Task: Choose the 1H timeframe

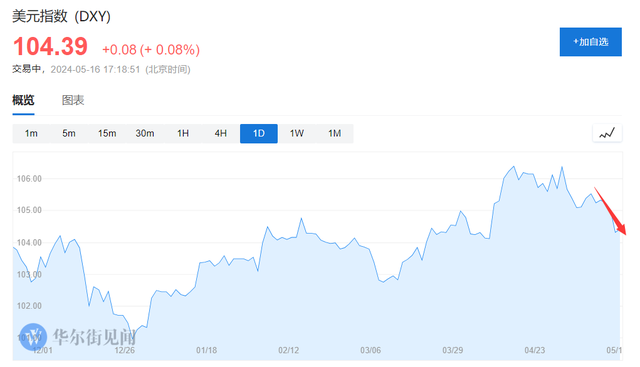Action: [x=183, y=133]
